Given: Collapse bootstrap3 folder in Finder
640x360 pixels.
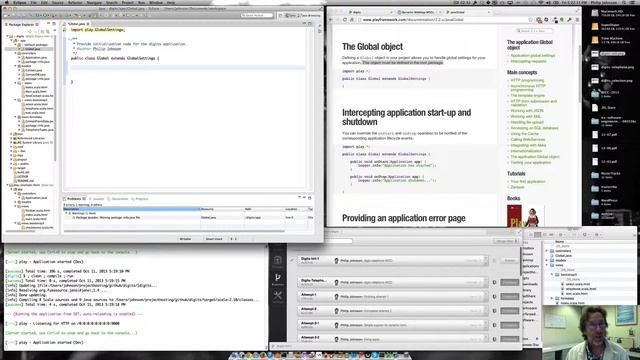Looking at the screenshot, I should pyautogui.click(x=552, y=275).
